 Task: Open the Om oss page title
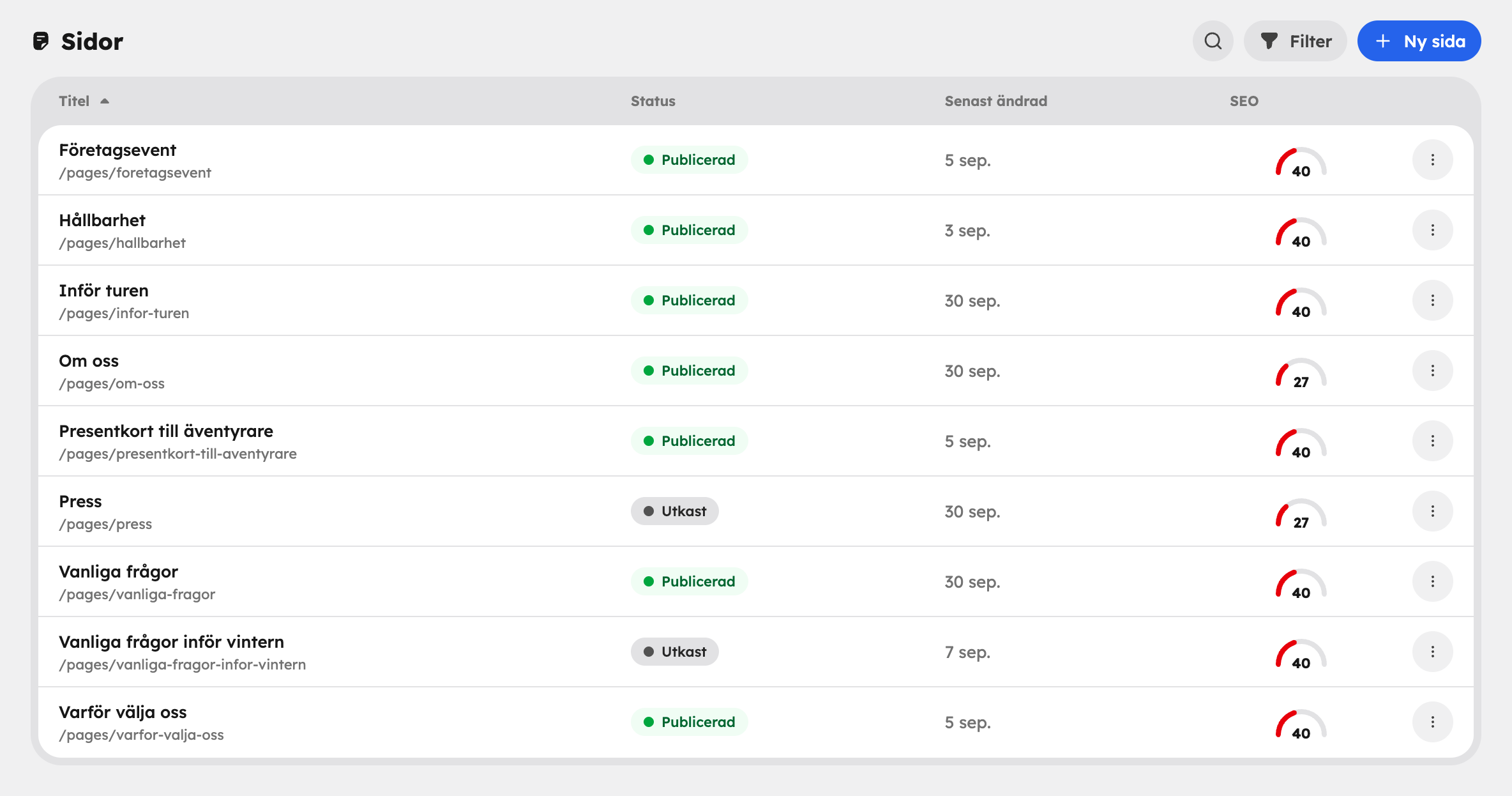89,361
